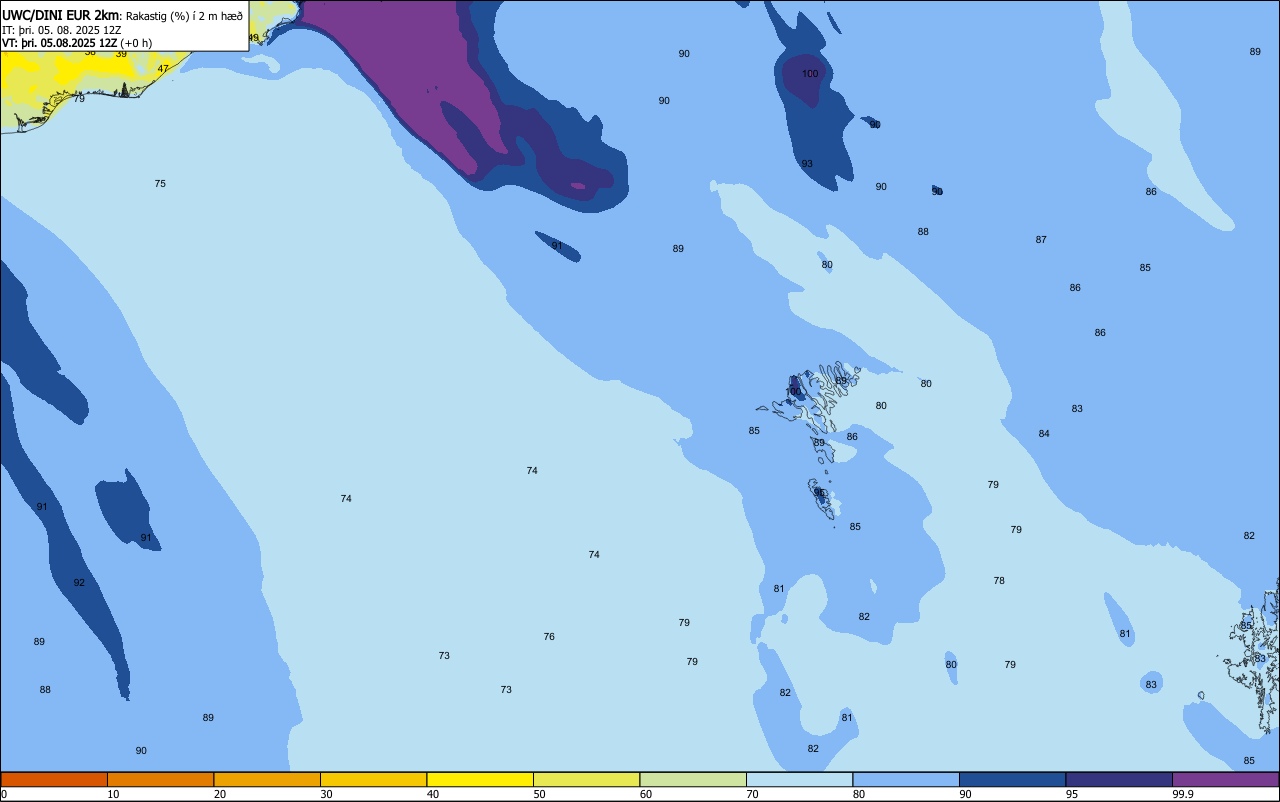This screenshot has width=1280, height=802.
Task: Click the pale blue 70–80 legend swatch
Action: (x=799, y=779)
